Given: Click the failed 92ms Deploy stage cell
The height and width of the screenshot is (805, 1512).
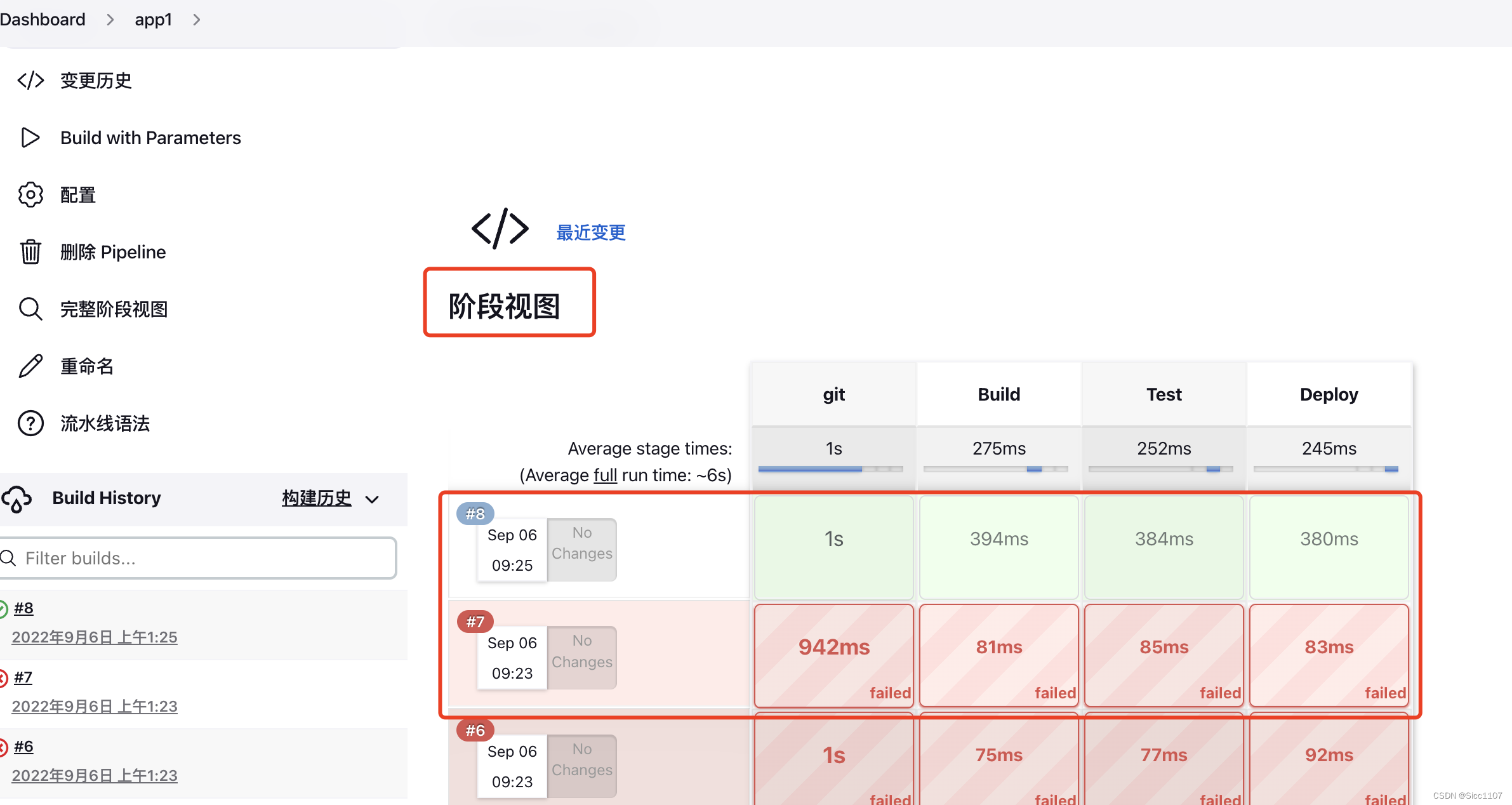Looking at the screenshot, I should pos(1329,759).
